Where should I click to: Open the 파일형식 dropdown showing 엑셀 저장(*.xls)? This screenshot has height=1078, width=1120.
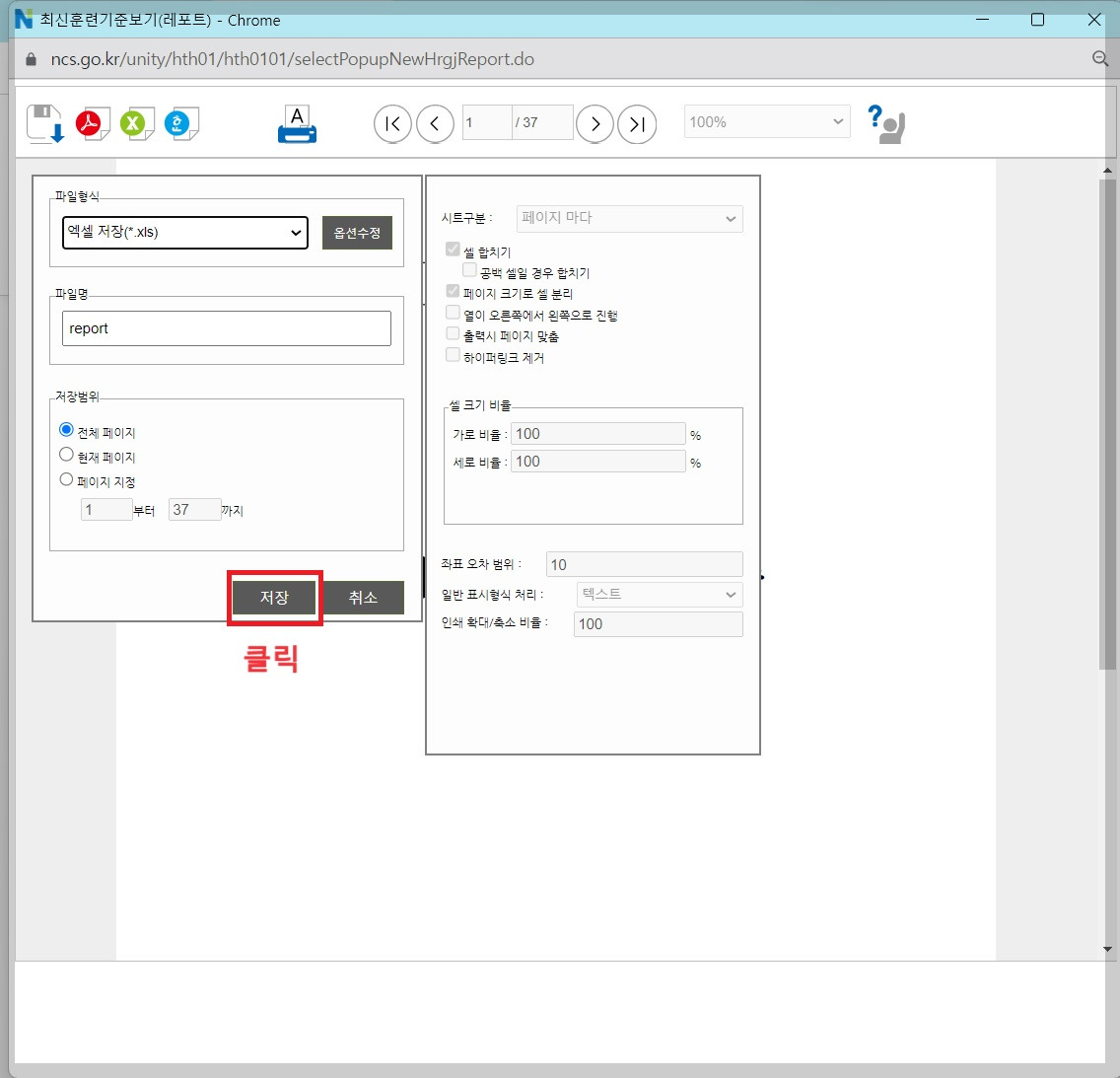tap(185, 232)
